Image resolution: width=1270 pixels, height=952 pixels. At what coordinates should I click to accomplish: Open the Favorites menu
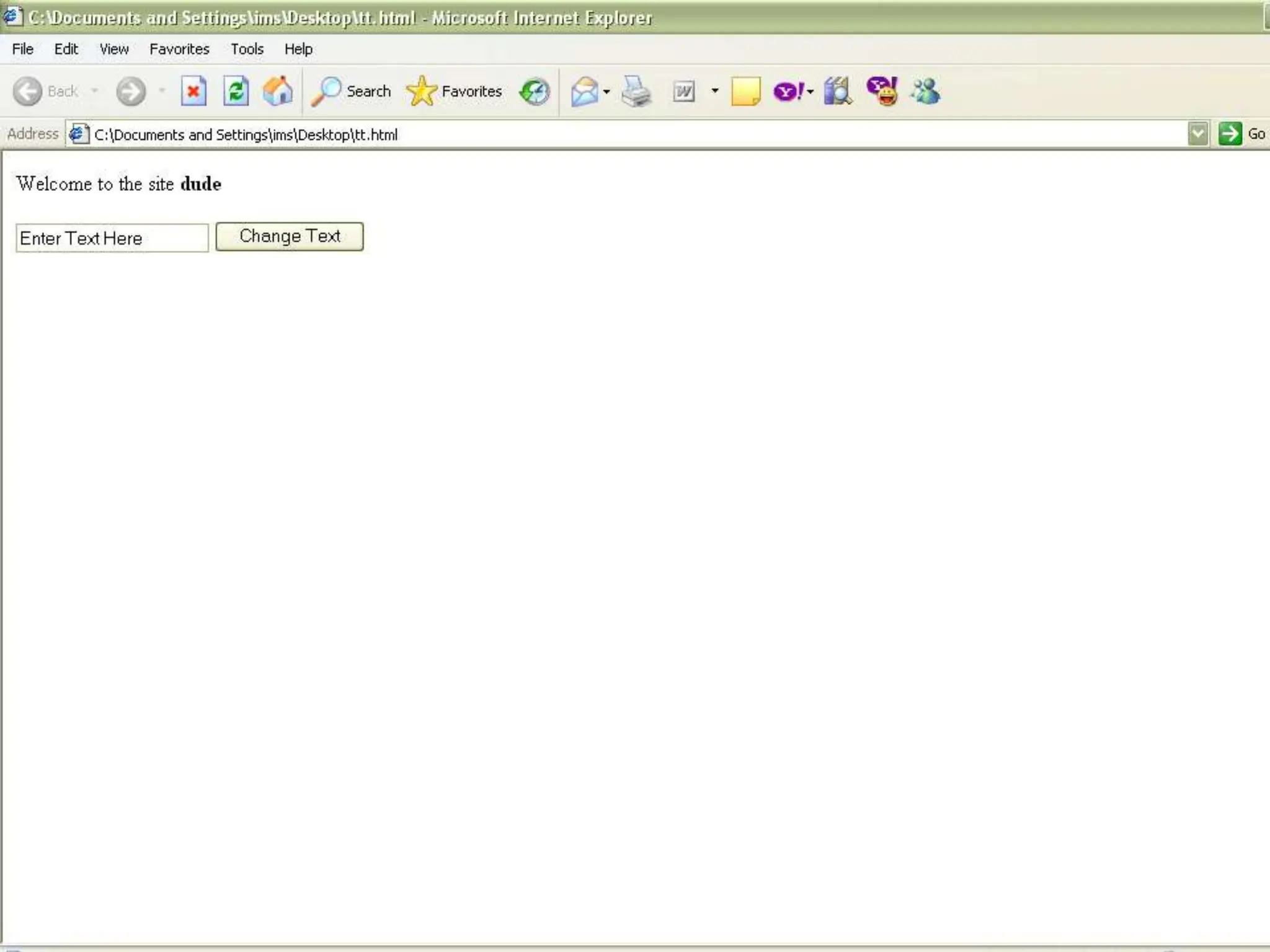coord(179,49)
